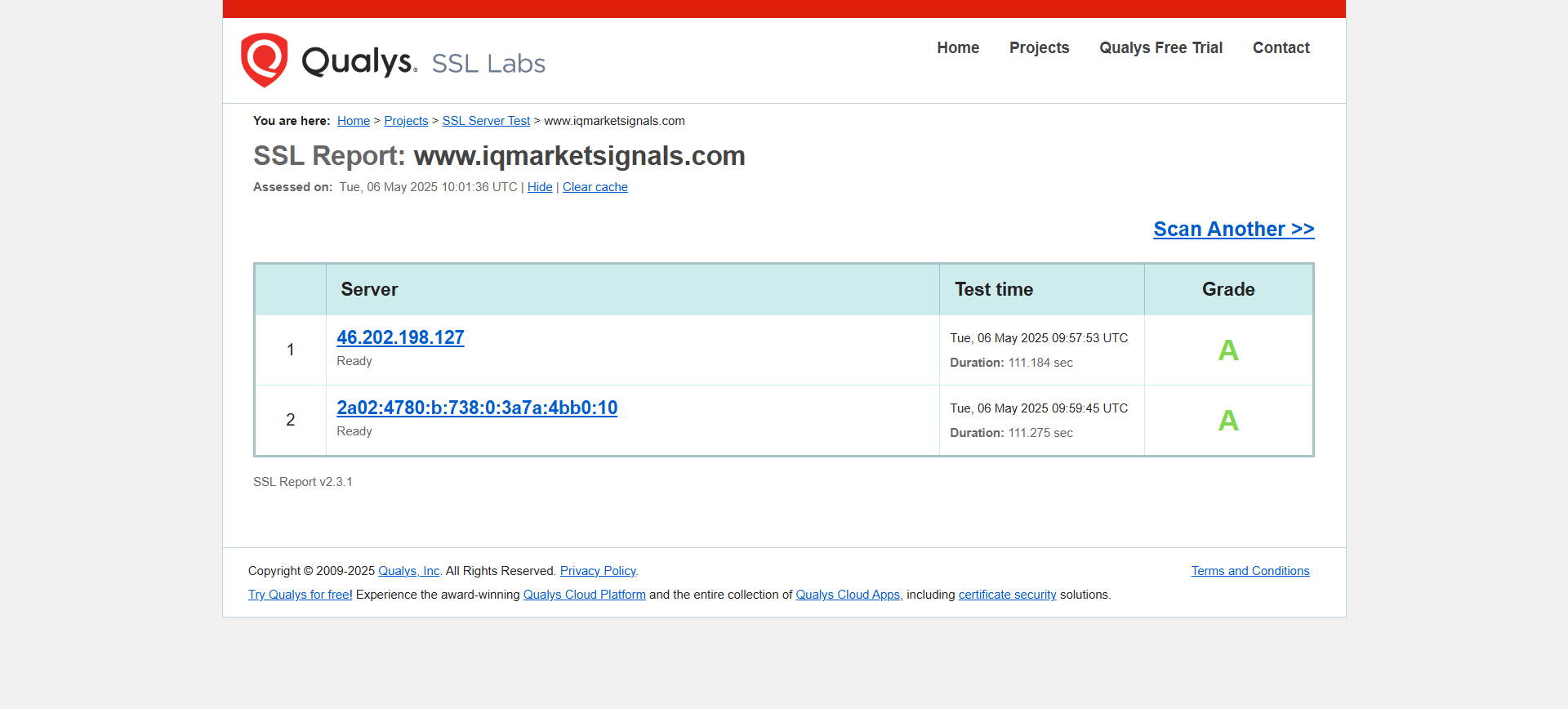1568x709 pixels.
Task: Open the Home navigation menu item
Action: pyautogui.click(x=958, y=47)
